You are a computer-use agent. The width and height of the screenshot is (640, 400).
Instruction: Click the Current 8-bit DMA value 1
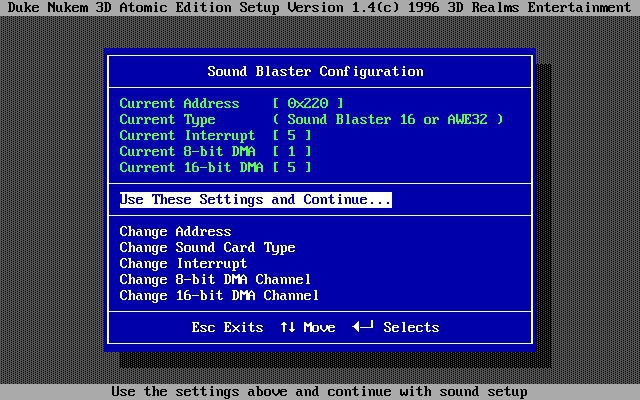[292, 151]
